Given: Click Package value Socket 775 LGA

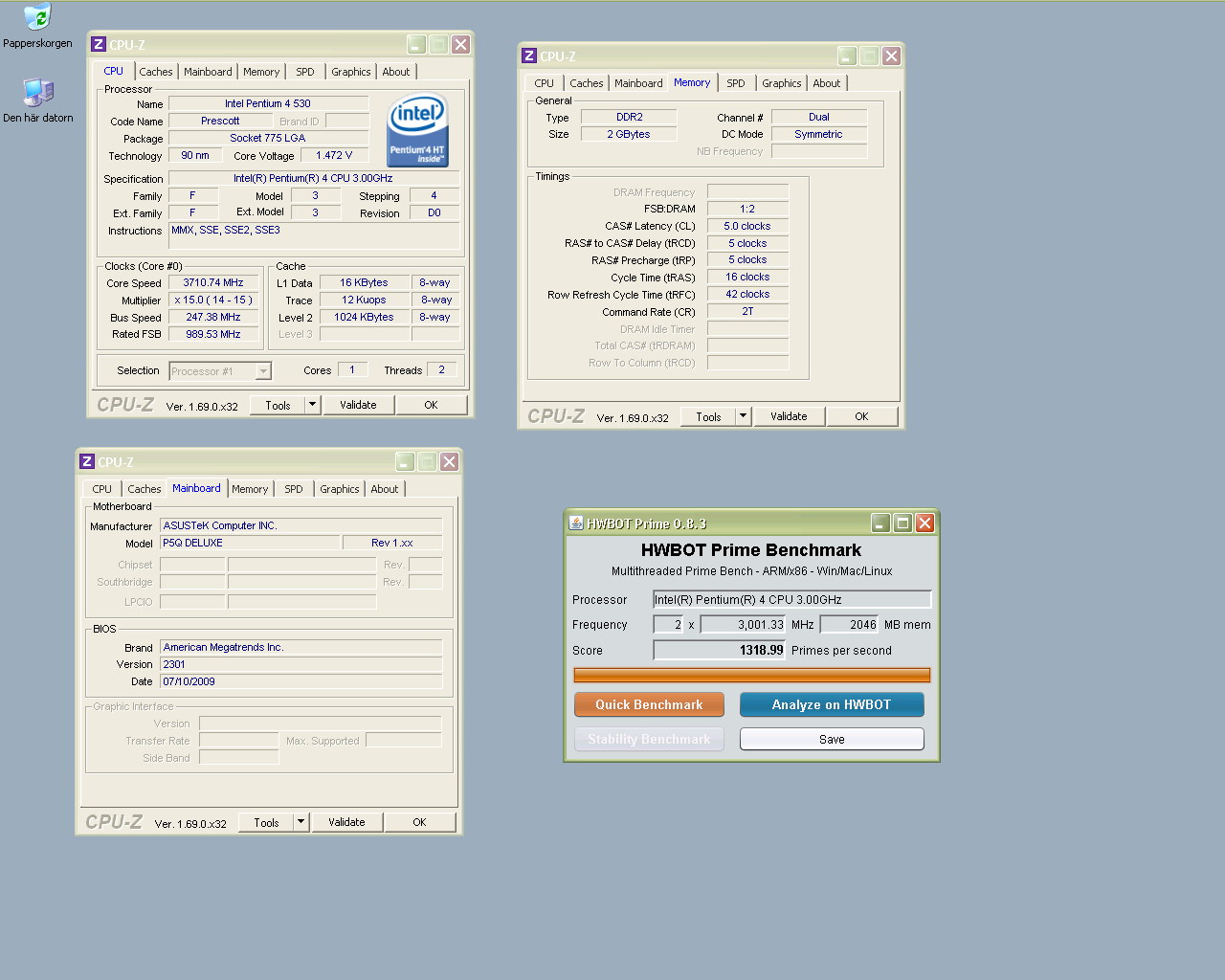Looking at the screenshot, I should [268, 138].
